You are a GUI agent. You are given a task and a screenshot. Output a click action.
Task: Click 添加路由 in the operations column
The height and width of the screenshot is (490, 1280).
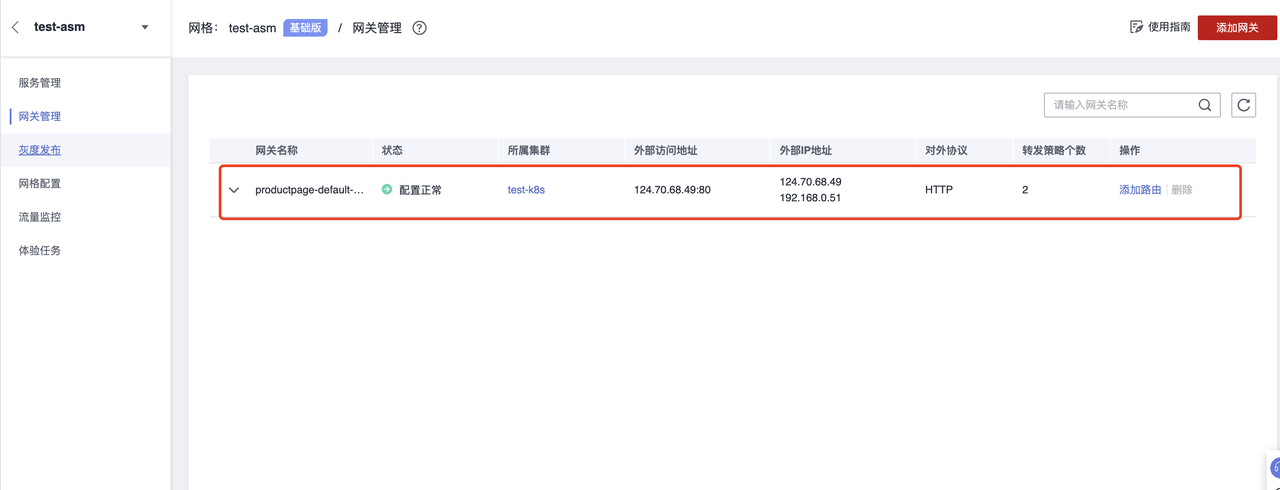pos(1140,190)
